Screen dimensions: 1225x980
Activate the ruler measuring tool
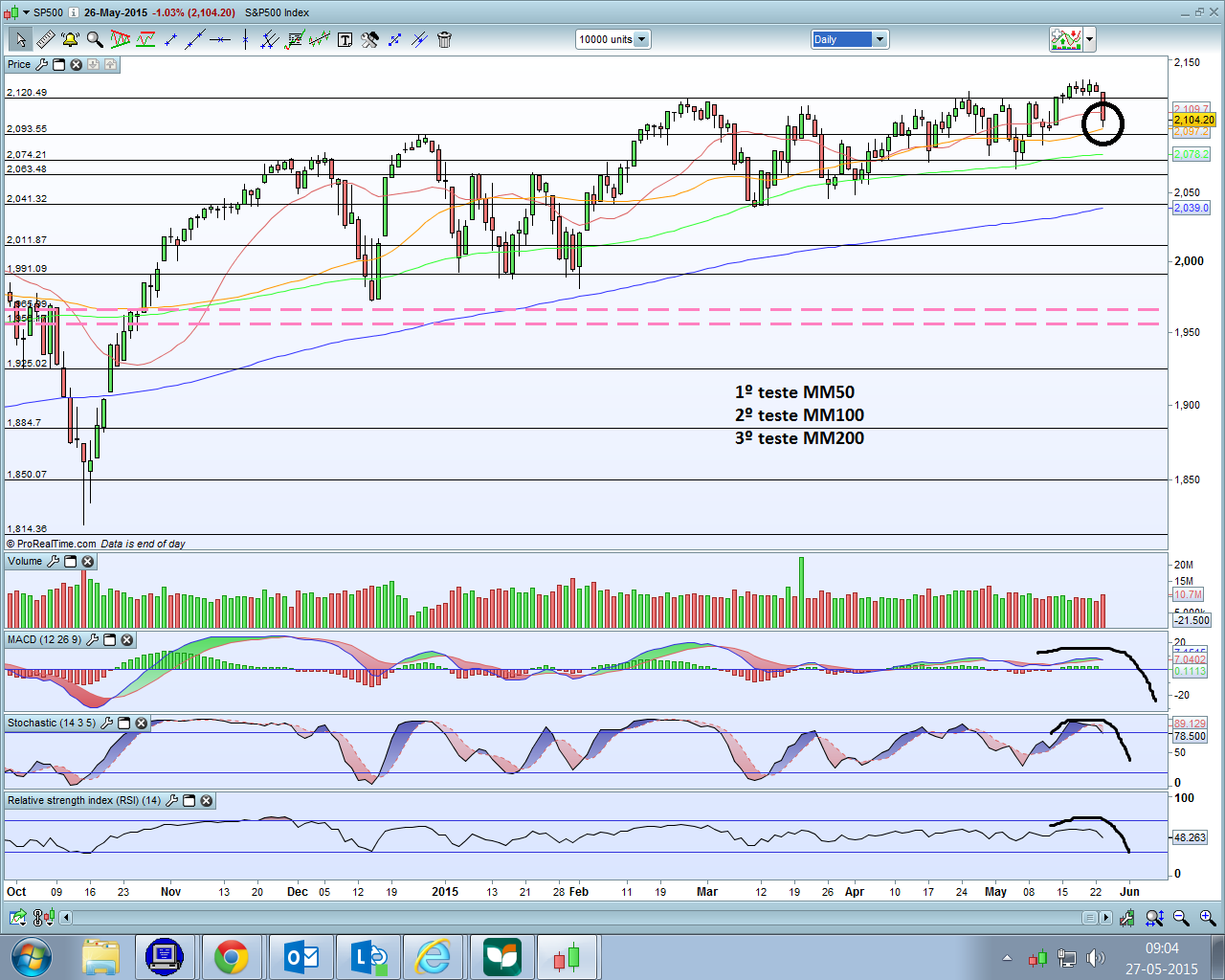coord(45,39)
